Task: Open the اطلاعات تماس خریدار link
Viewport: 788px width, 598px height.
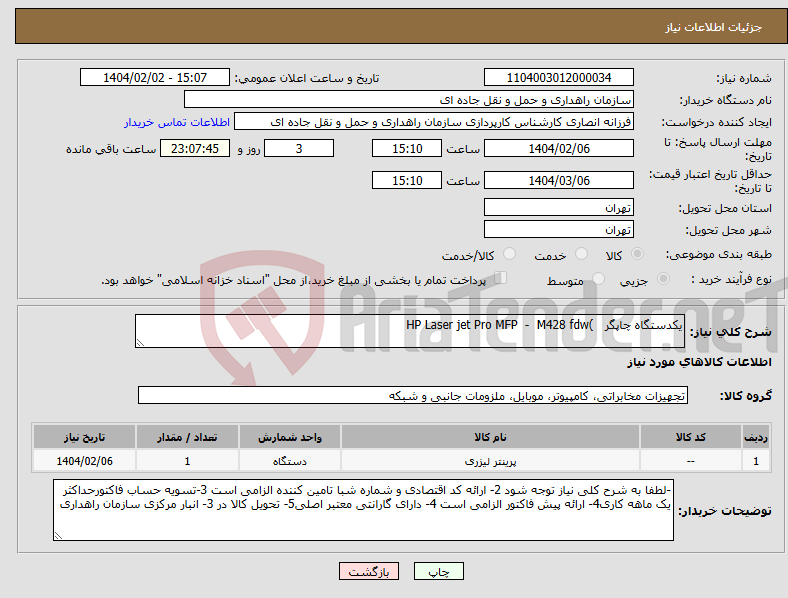Action: (177, 122)
